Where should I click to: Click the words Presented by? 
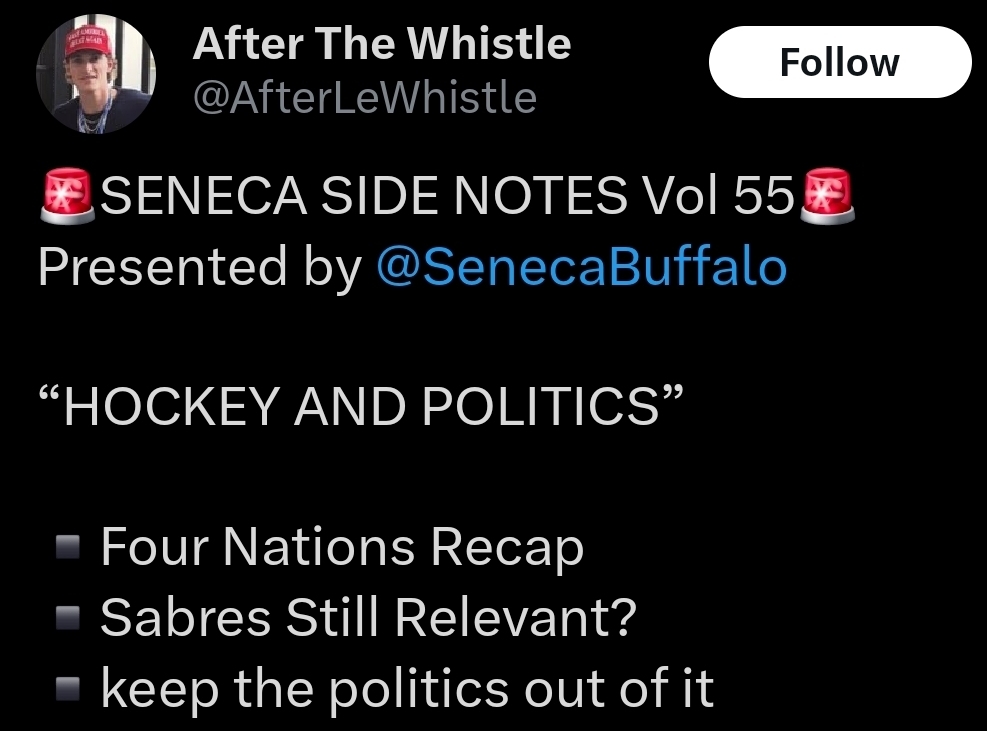point(200,267)
